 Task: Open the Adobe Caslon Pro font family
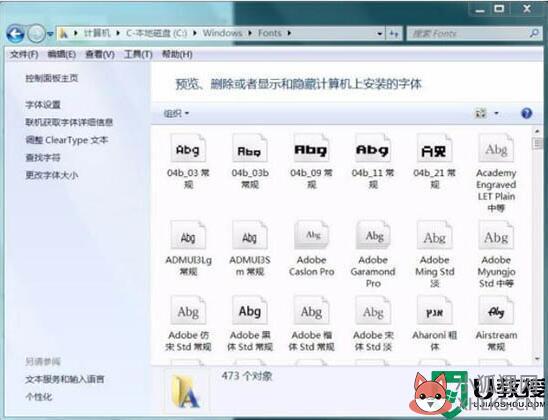(311, 236)
